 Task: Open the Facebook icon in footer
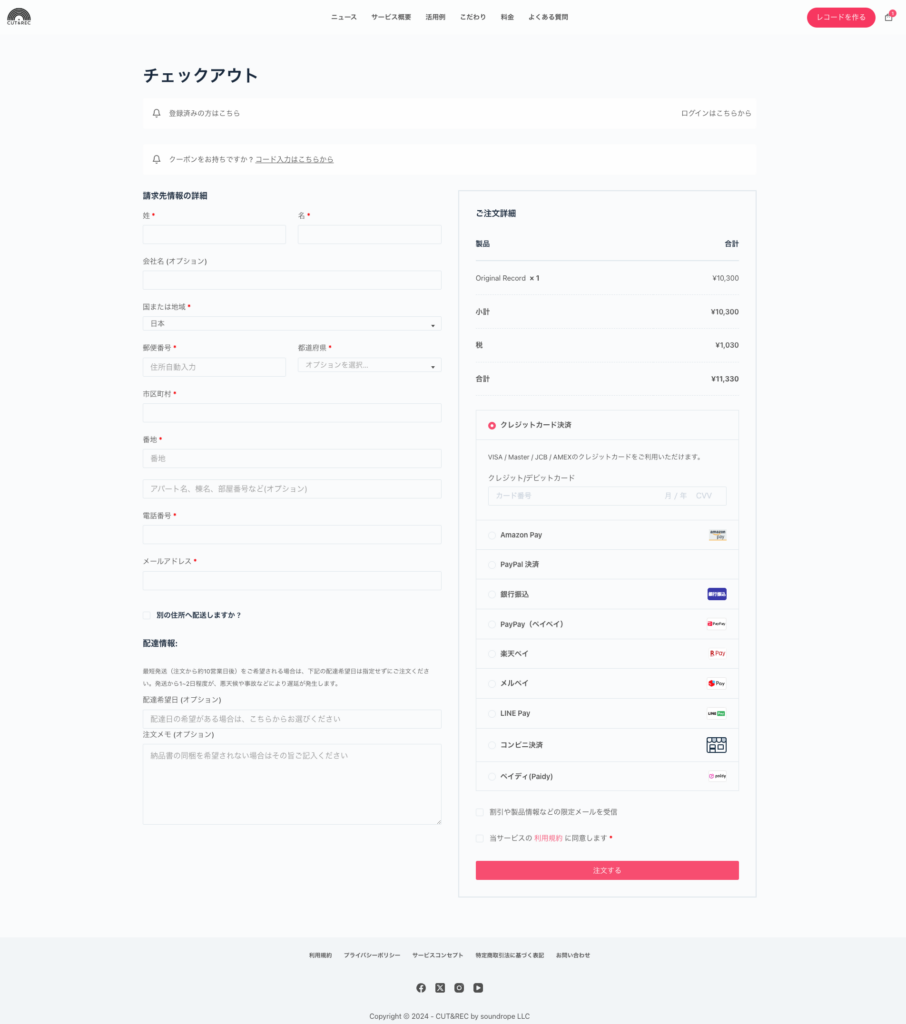pos(421,988)
